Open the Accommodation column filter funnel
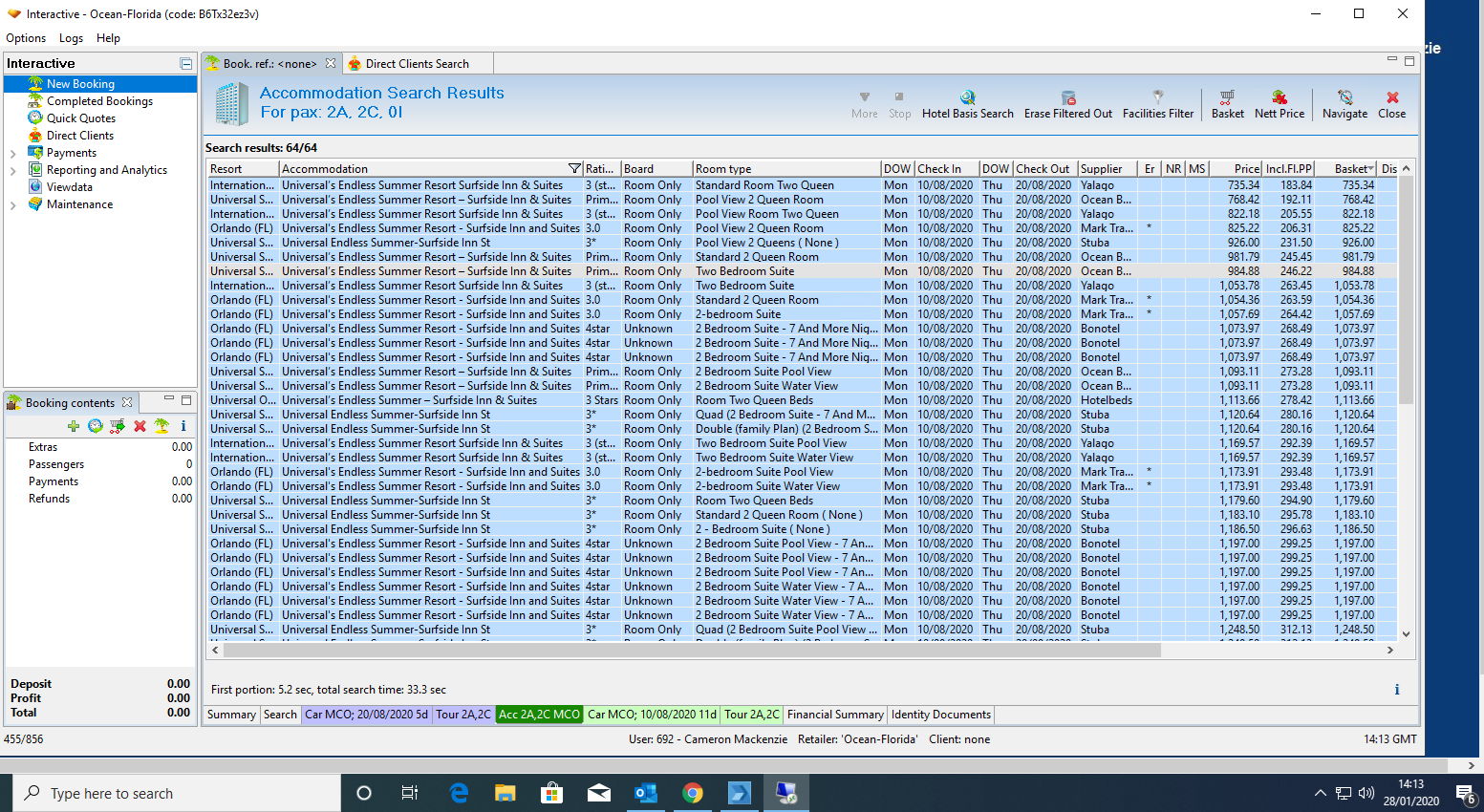1484x812 pixels. coord(574,169)
